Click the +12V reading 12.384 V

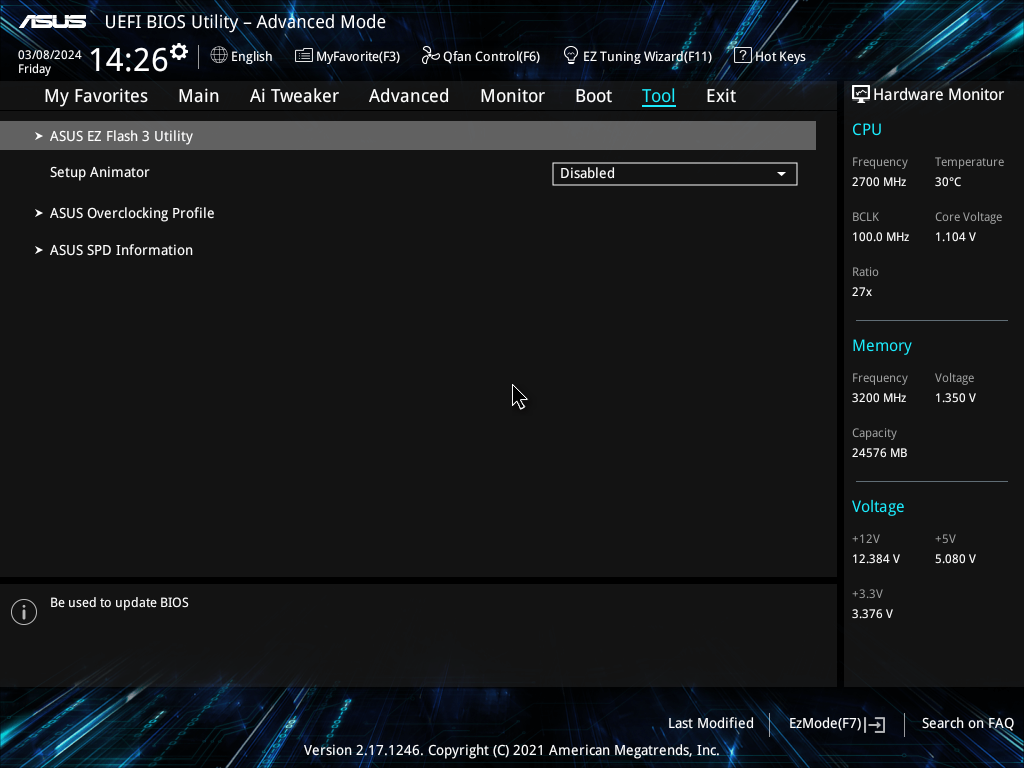click(x=876, y=559)
